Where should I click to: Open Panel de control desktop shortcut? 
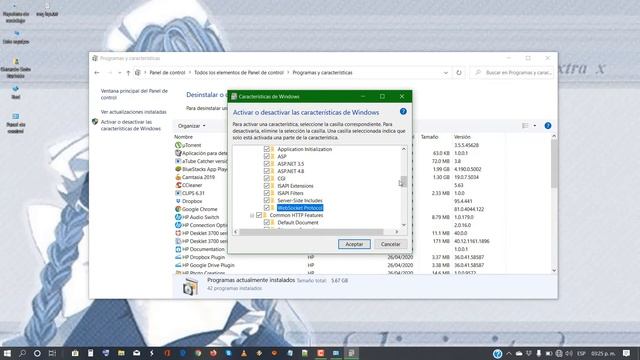point(16,123)
